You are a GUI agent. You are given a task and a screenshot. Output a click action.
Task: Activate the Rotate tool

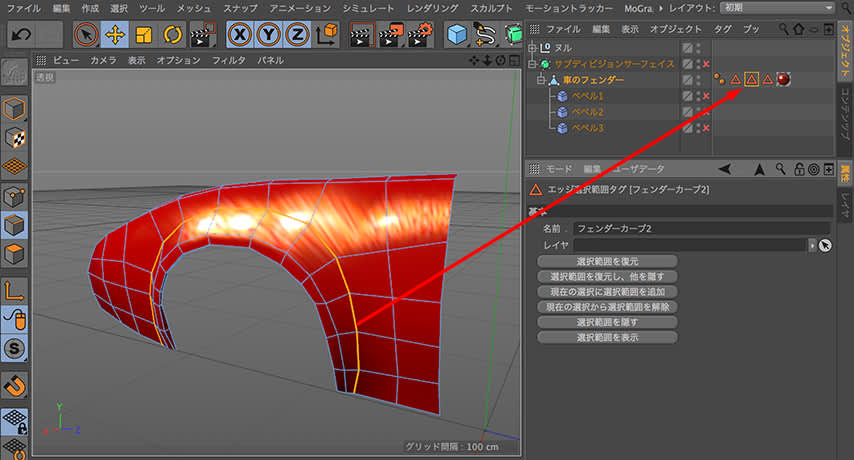(x=171, y=36)
